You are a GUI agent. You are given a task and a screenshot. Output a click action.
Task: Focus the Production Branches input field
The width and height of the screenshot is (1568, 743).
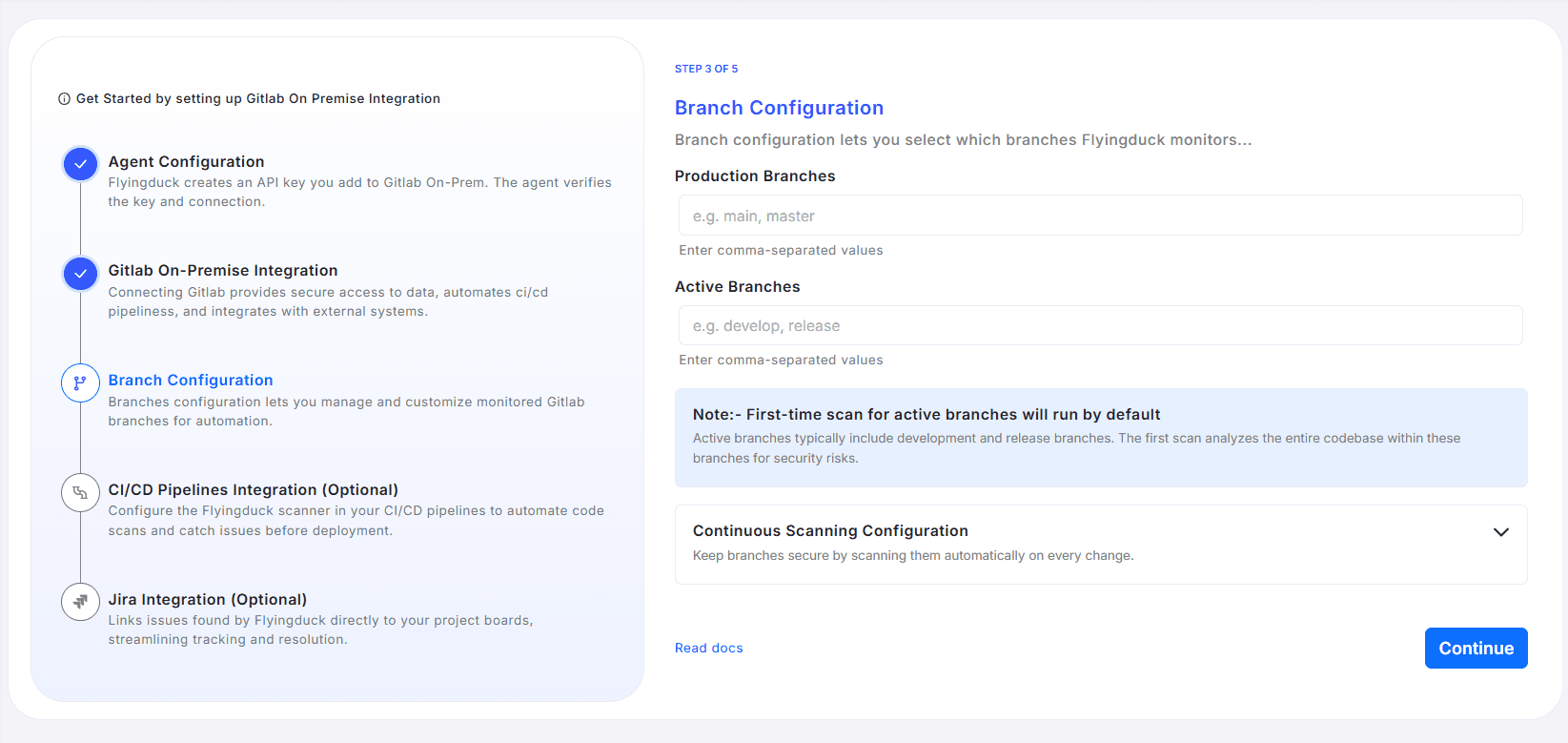[x=1100, y=216]
